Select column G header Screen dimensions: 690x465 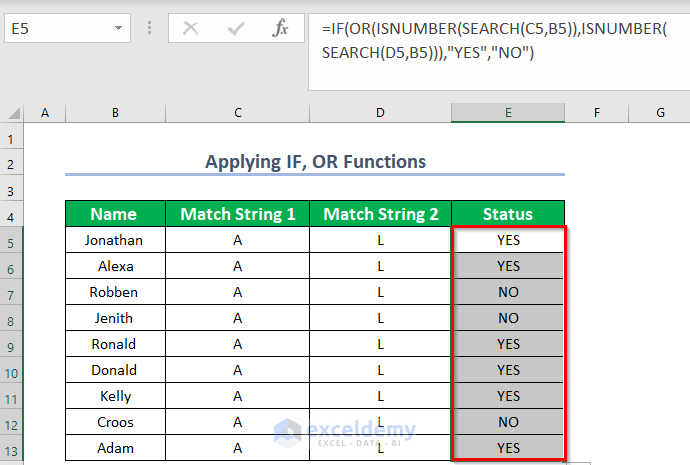click(661, 114)
